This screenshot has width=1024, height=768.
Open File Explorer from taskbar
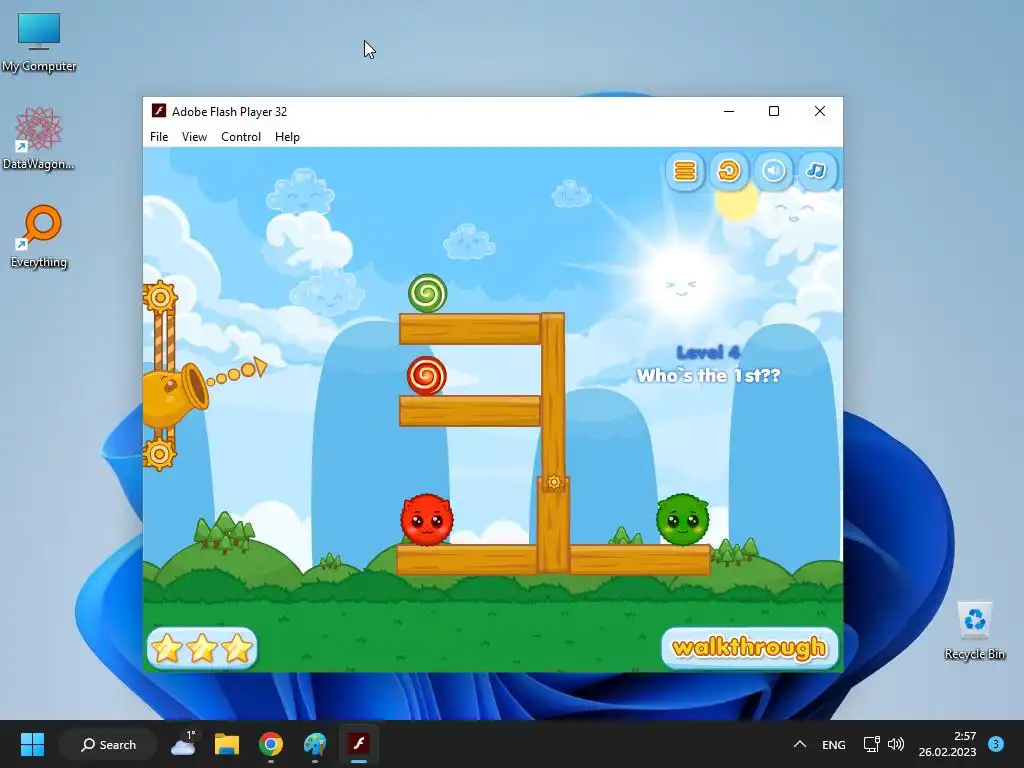(227, 744)
